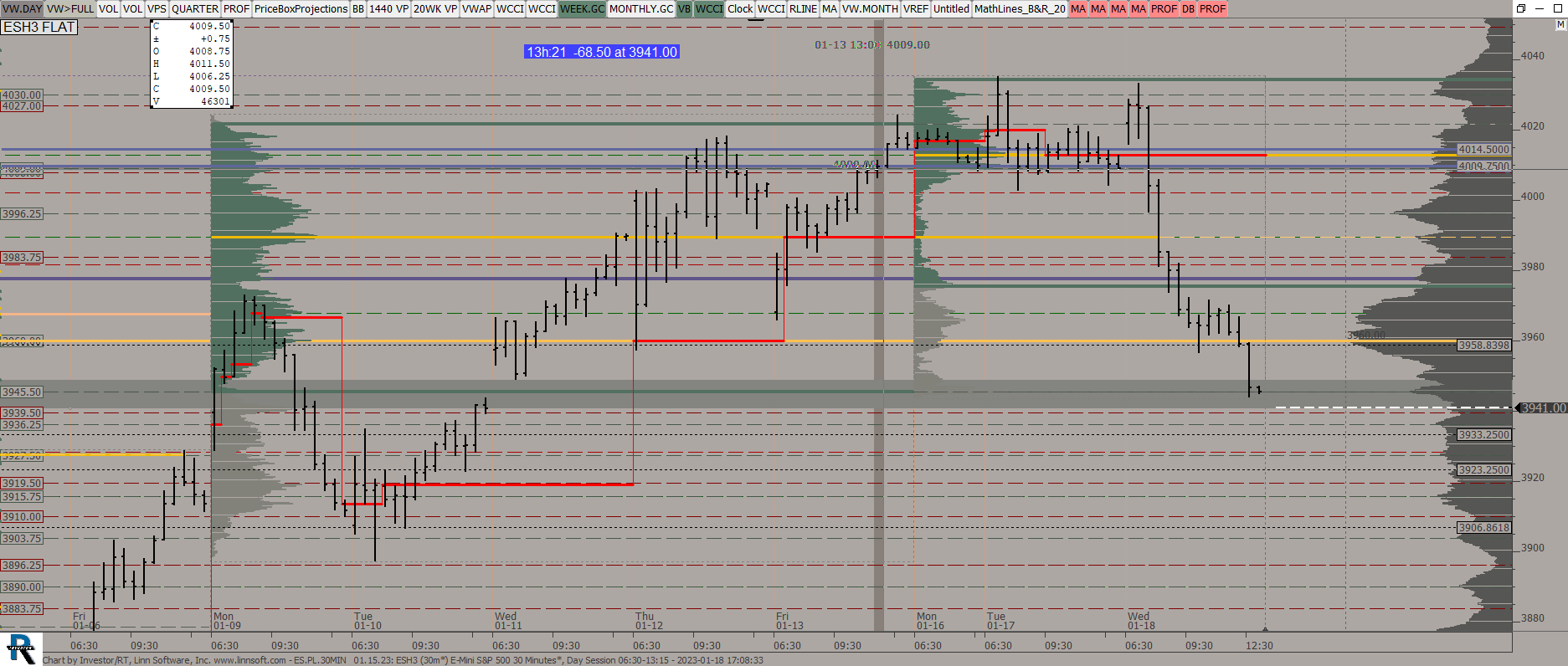Click the 3939.50 price label

22,413
